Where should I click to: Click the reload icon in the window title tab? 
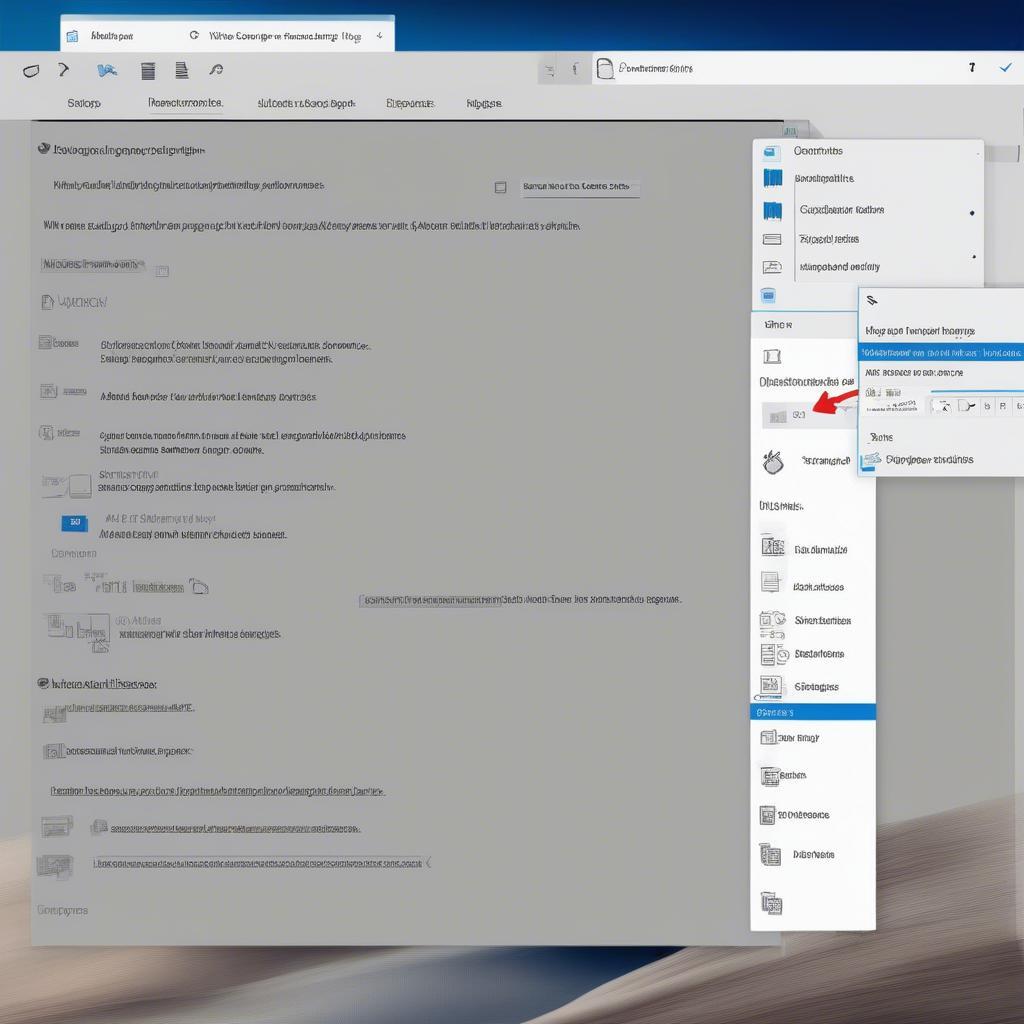click(x=194, y=35)
